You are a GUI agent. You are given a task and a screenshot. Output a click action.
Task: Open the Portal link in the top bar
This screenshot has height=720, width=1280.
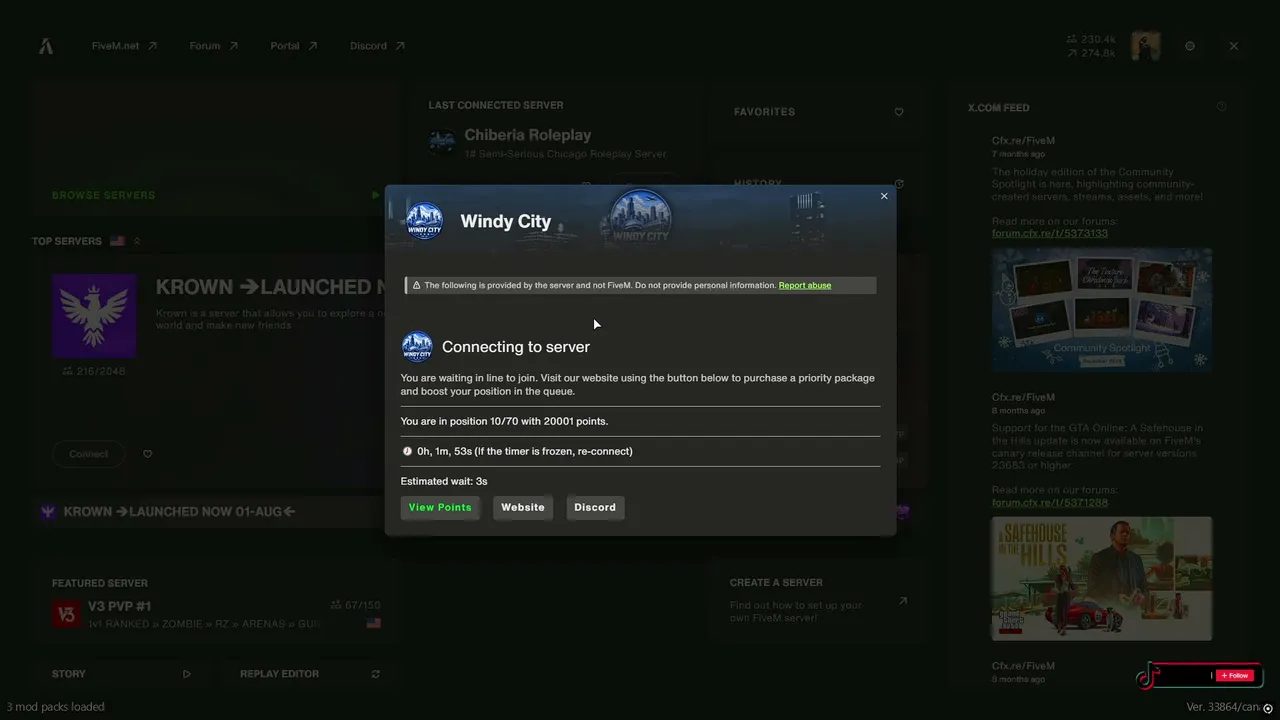click(x=293, y=46)
